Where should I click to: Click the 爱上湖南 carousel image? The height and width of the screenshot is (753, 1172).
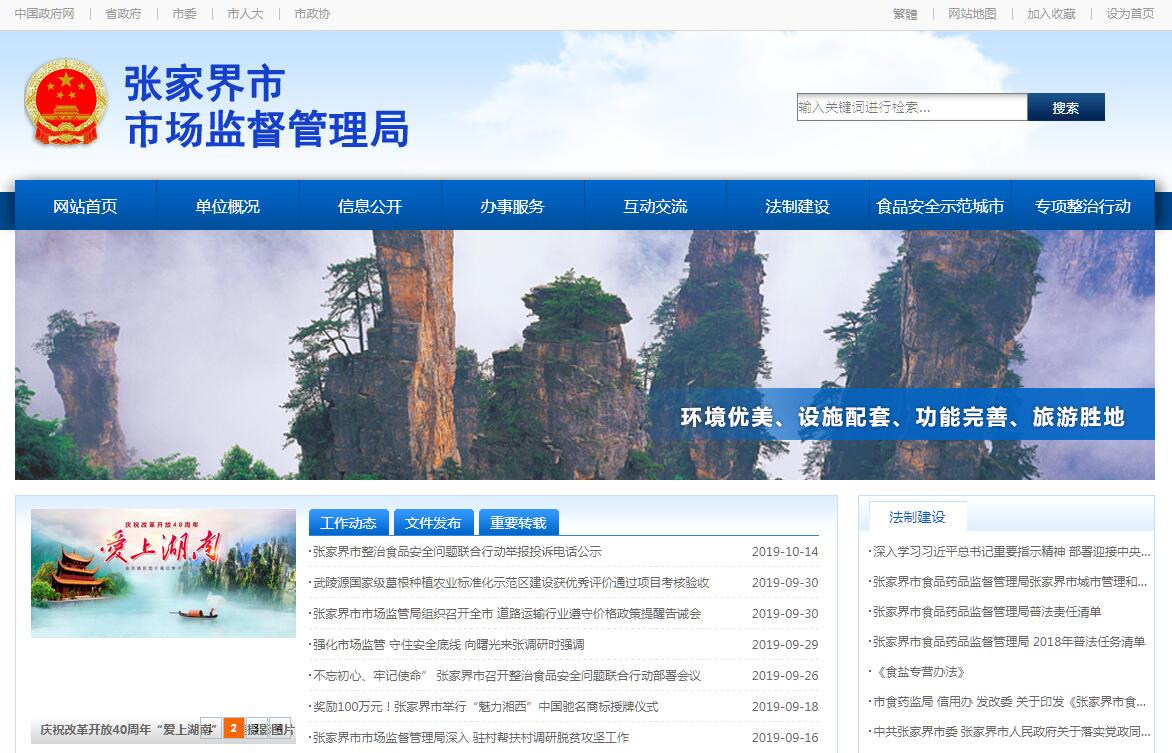point(163,573)
